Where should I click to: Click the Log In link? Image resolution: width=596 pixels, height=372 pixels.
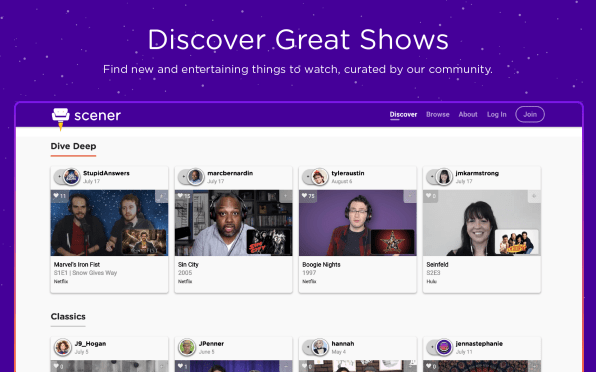(497, 114)
